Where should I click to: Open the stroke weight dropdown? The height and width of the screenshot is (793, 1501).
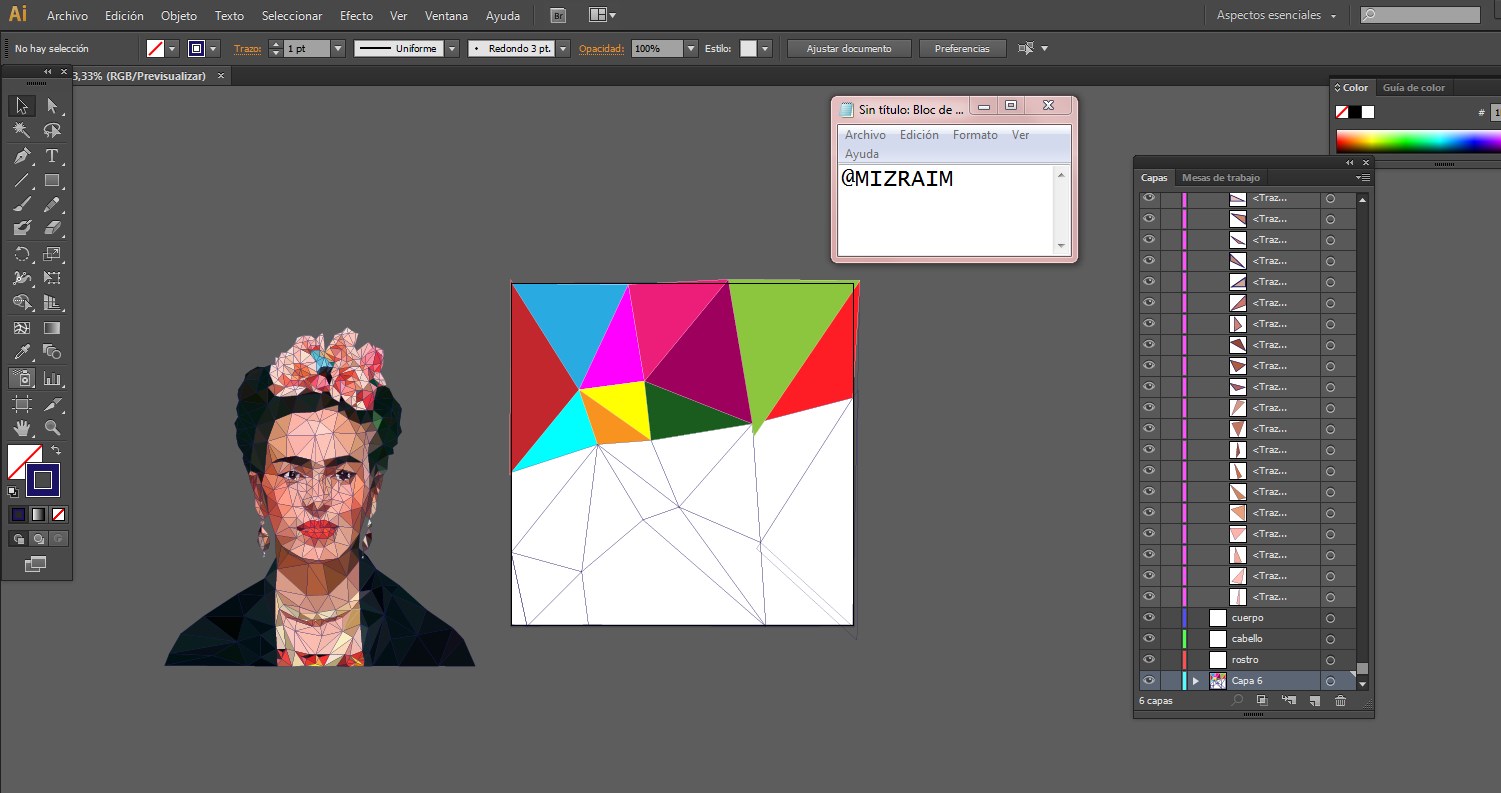point(338,48)
